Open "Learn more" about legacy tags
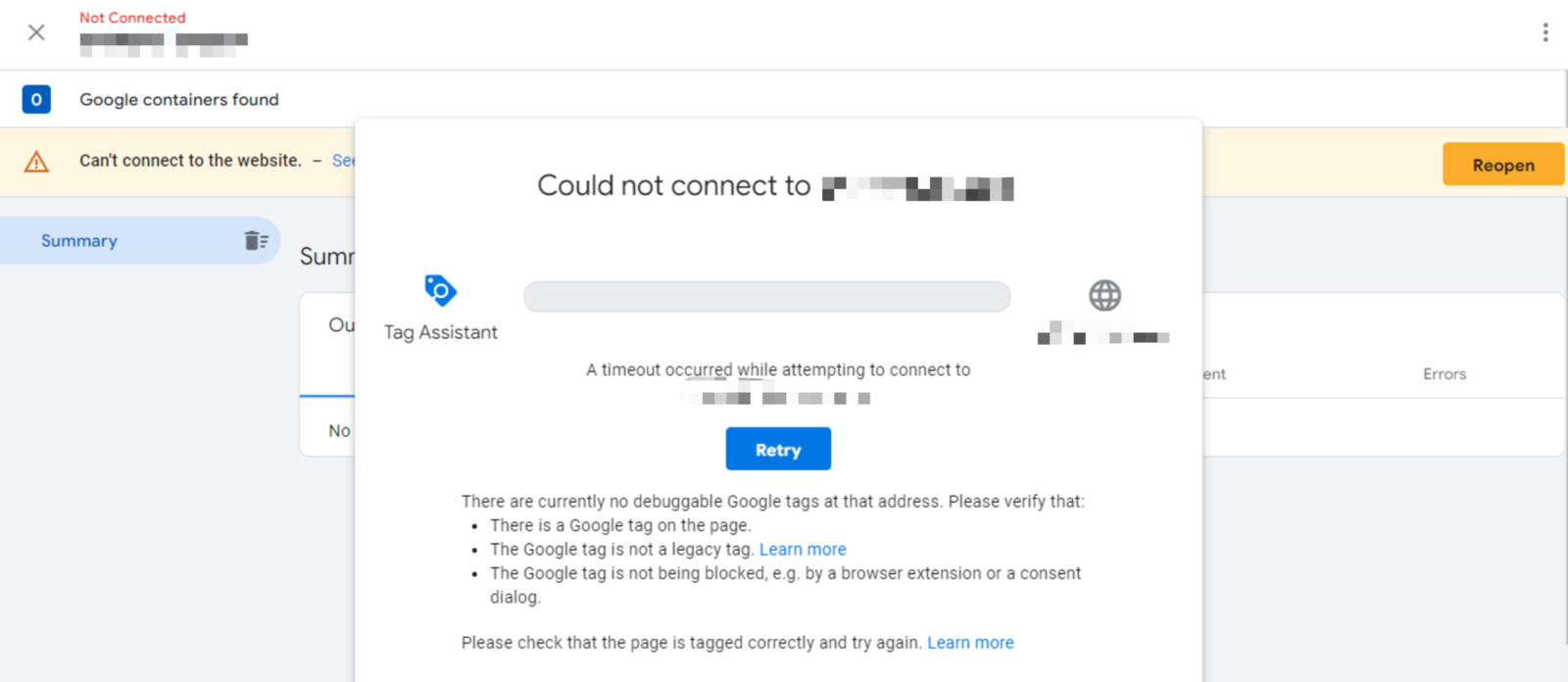 (x=803, y=549)
